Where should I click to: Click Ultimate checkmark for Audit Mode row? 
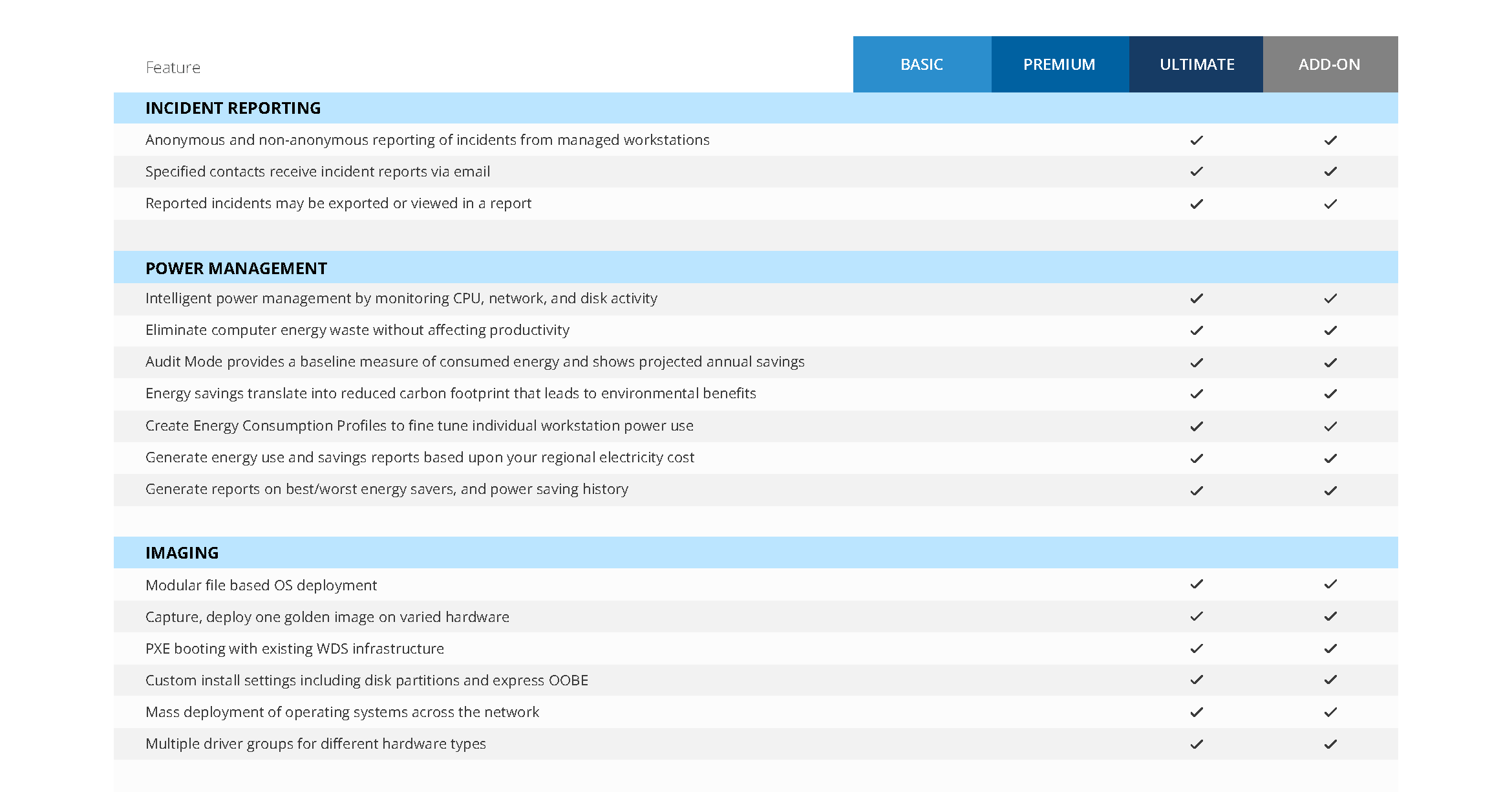point(1197,363)
